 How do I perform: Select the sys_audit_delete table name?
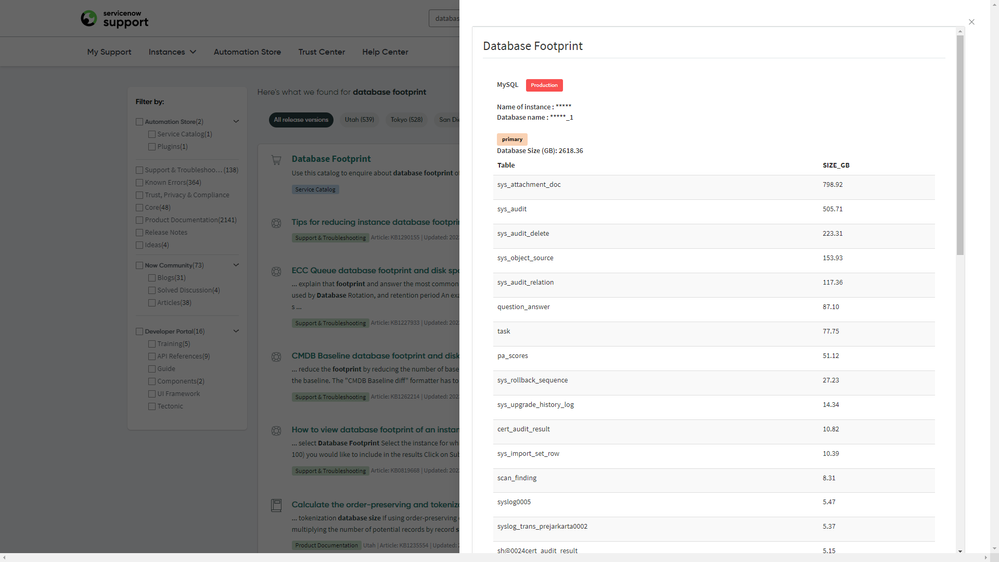[x=523, y=233]
